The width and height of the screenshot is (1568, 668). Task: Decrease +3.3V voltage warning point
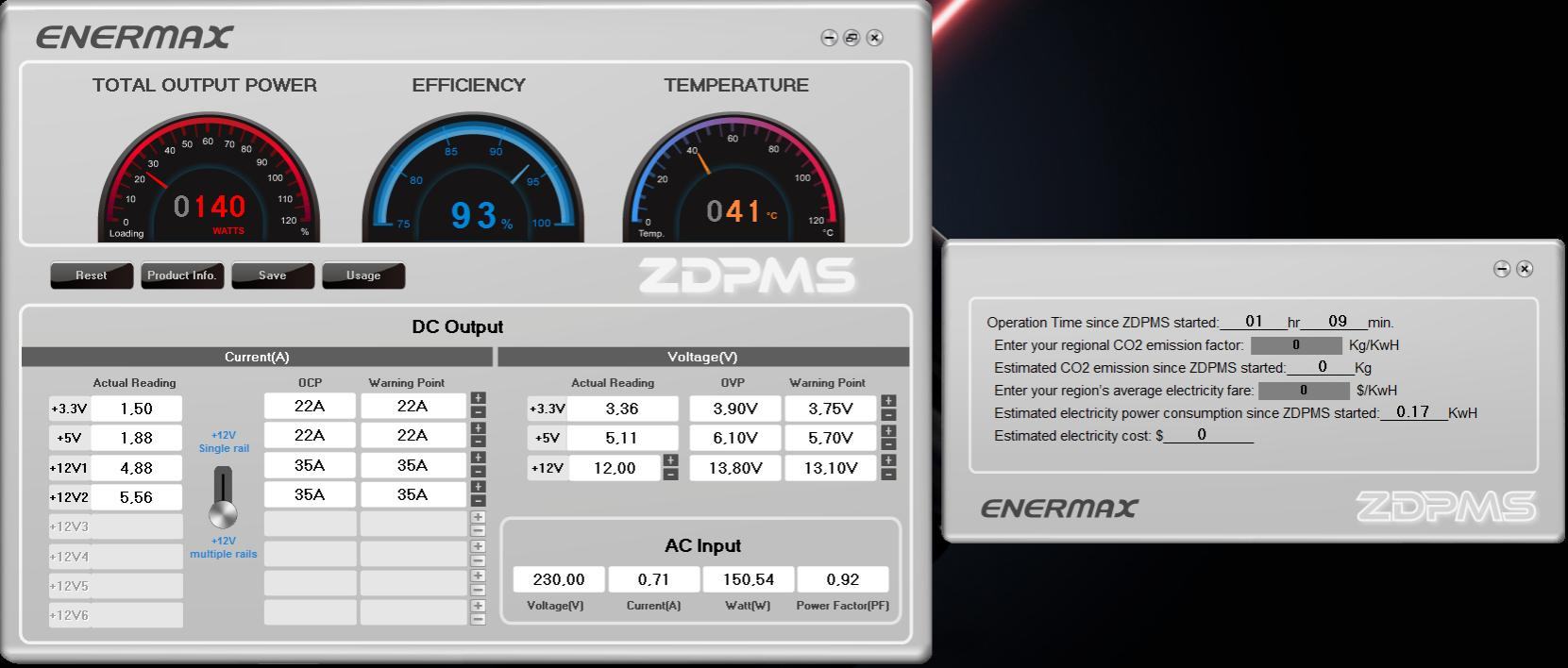(x=888, y=415)
